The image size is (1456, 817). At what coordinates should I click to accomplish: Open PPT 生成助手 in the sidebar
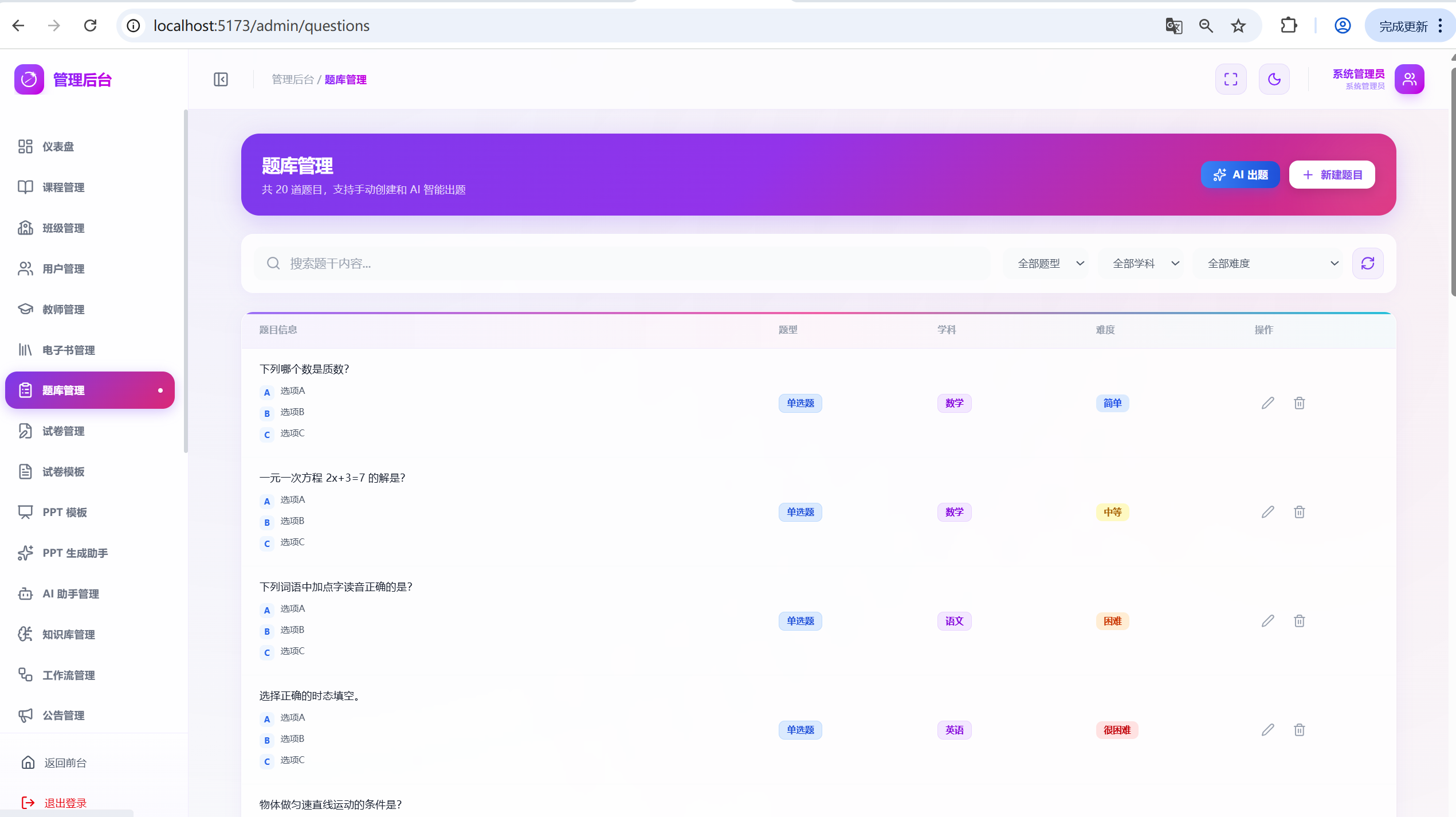(x=90, y=553)
